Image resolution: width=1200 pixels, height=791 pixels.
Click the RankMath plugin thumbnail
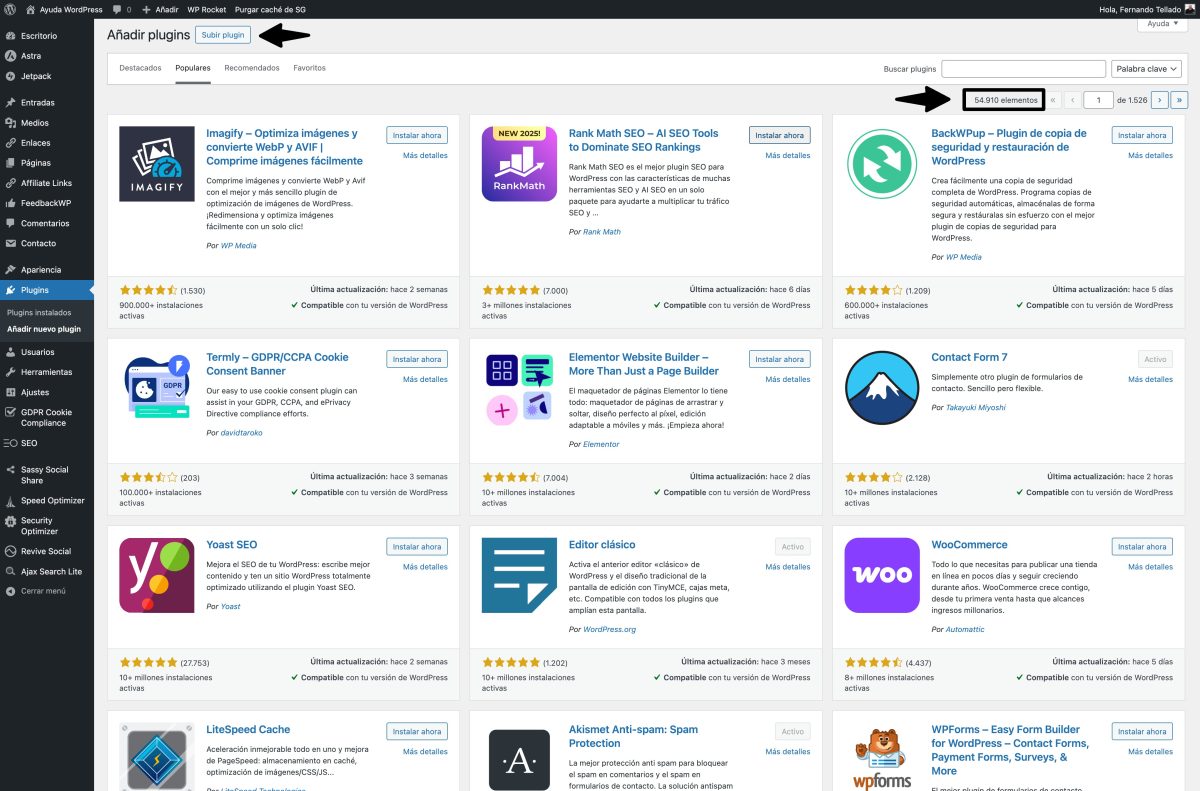(x=519, y=164)
